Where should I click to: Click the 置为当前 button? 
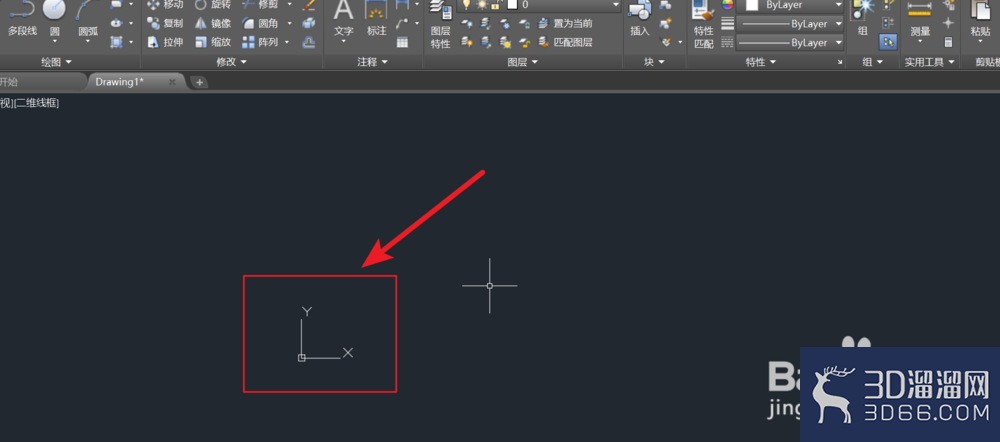pos(566,24)
